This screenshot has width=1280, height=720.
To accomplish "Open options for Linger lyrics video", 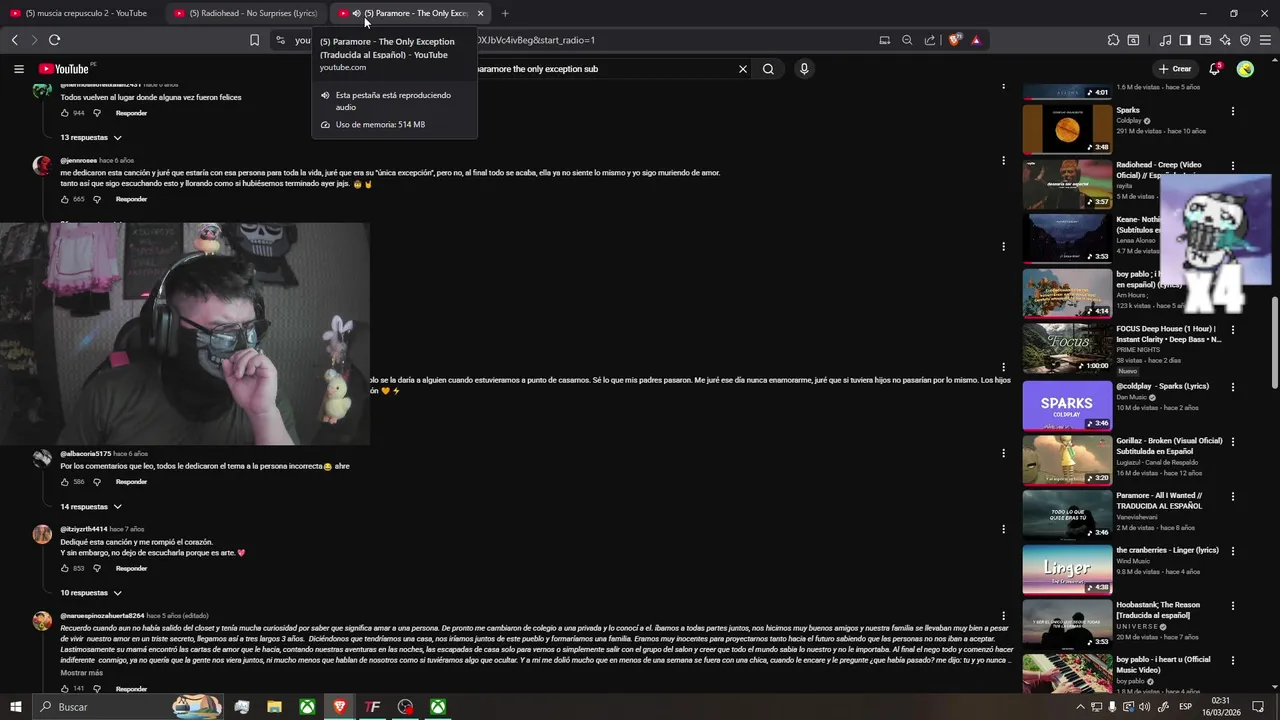I will (1233, 551).
